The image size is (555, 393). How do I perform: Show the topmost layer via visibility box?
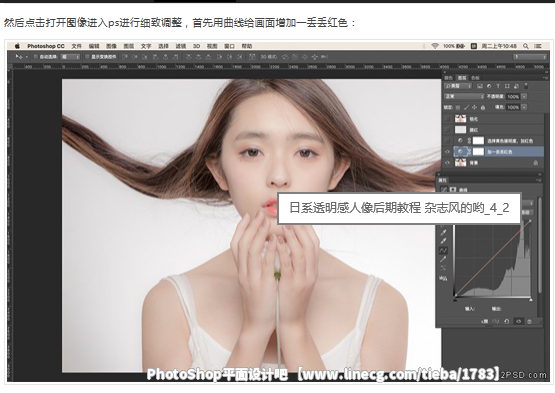pyautogui.click(x=447, y=119)
